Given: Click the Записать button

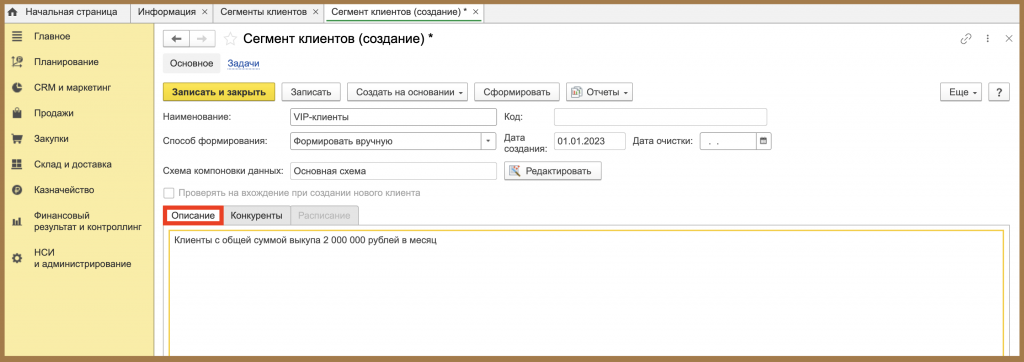Looking at the screenshot, I should point(311,92).
